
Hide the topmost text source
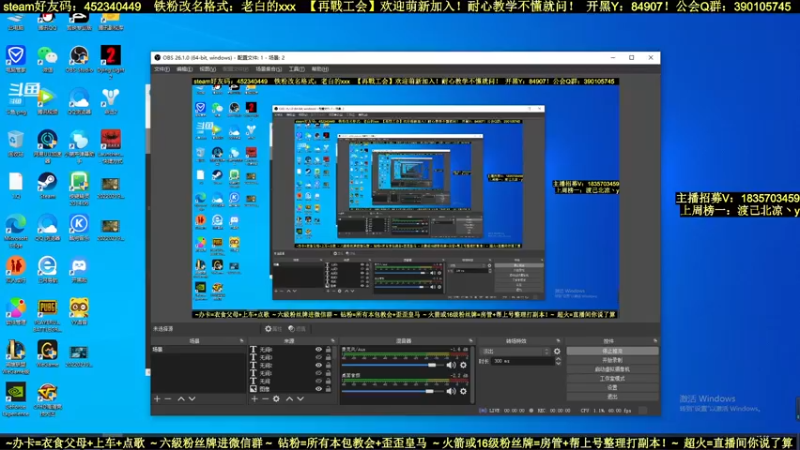pyautogui.click(x=318, y=349)
